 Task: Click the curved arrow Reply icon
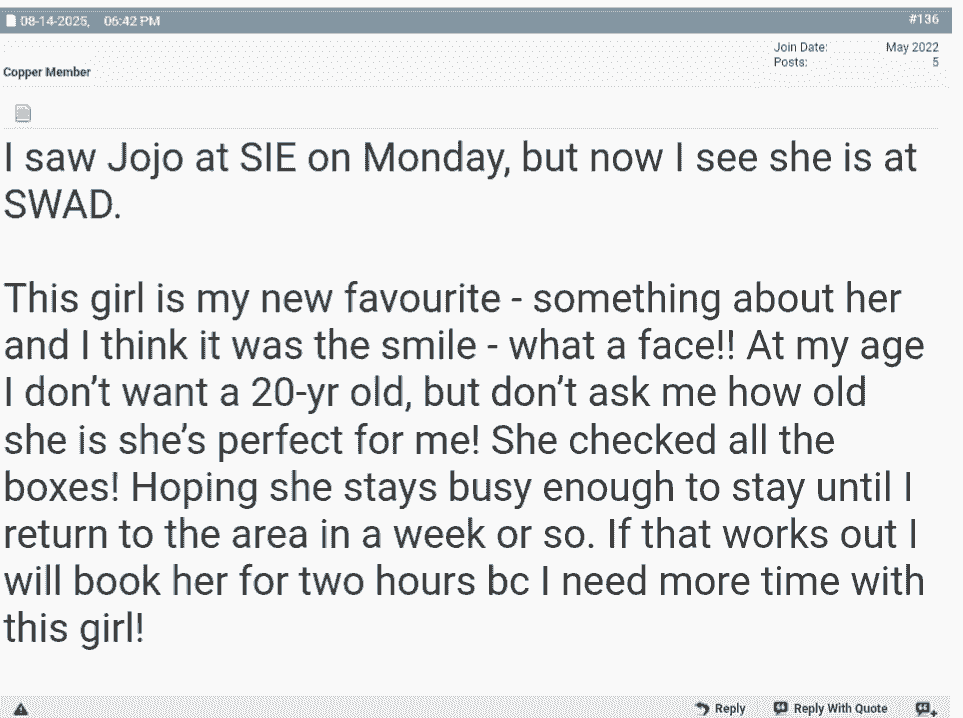coord(702,709)
